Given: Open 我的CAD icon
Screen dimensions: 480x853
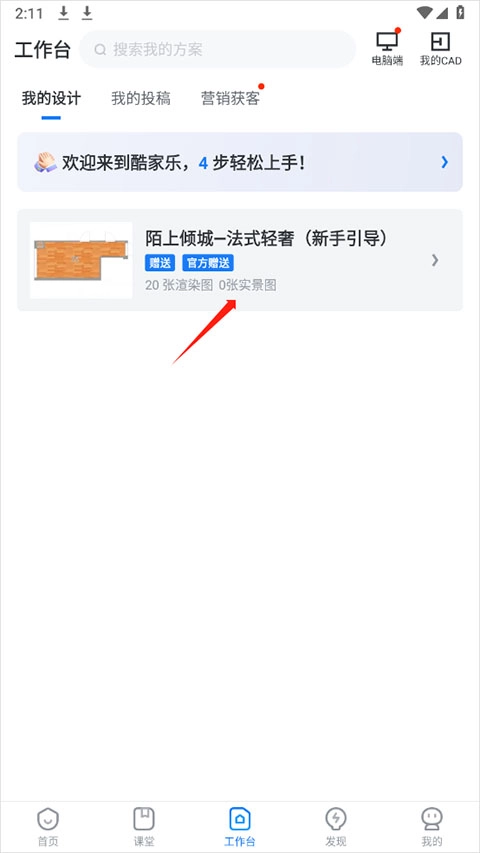Looking at the screenshot, I should (x=440, y=42).
